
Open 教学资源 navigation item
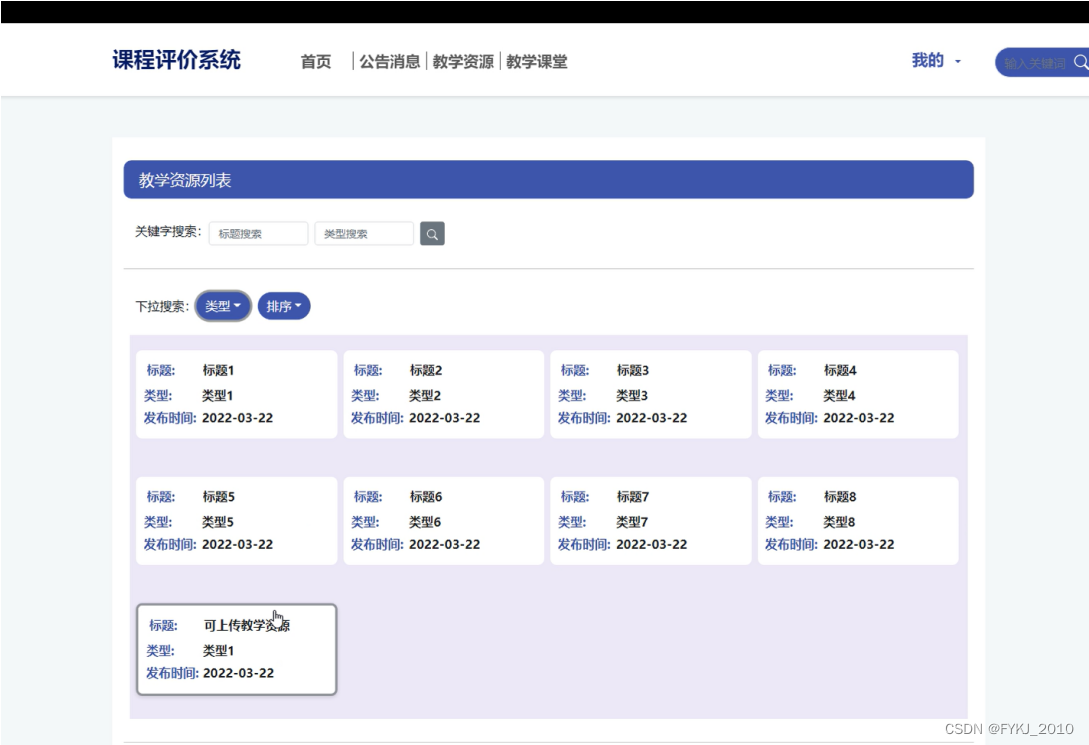[463, 62]
